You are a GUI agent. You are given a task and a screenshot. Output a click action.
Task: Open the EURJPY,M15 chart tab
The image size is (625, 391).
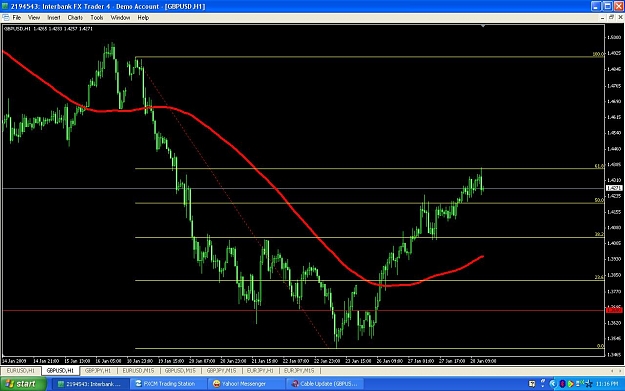pos(299,371)
